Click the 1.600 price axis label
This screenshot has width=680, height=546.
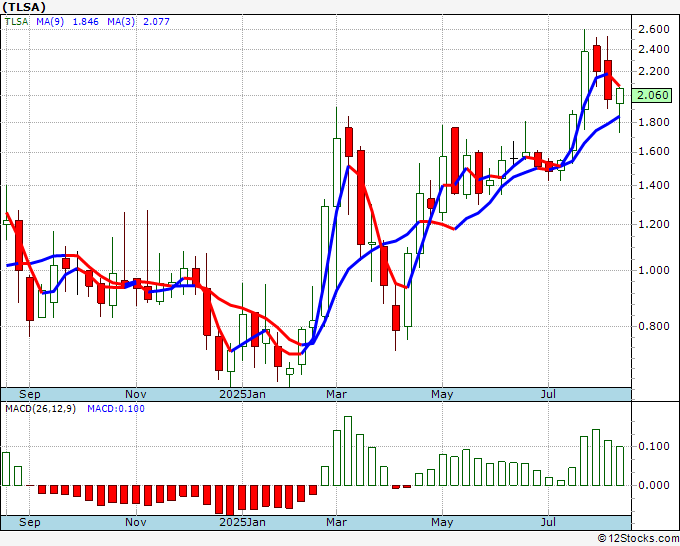[654, 152]
